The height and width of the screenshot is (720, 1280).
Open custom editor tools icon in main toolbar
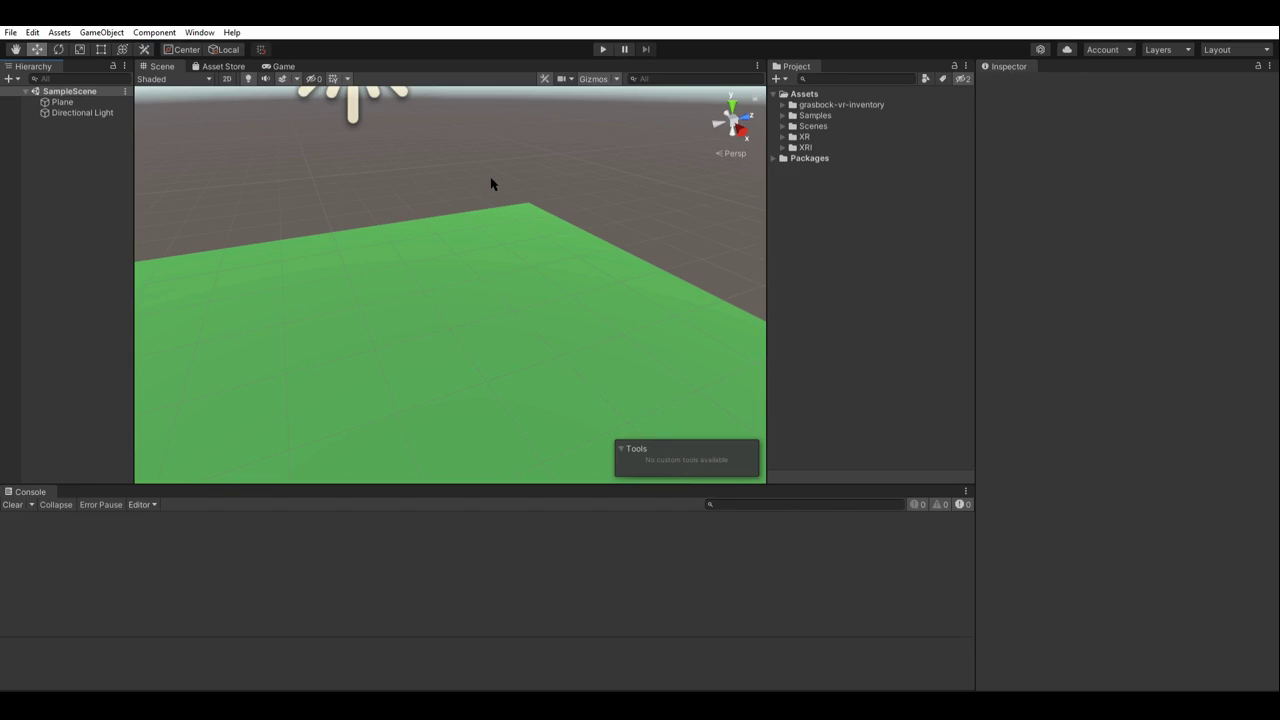coord(144,49)
